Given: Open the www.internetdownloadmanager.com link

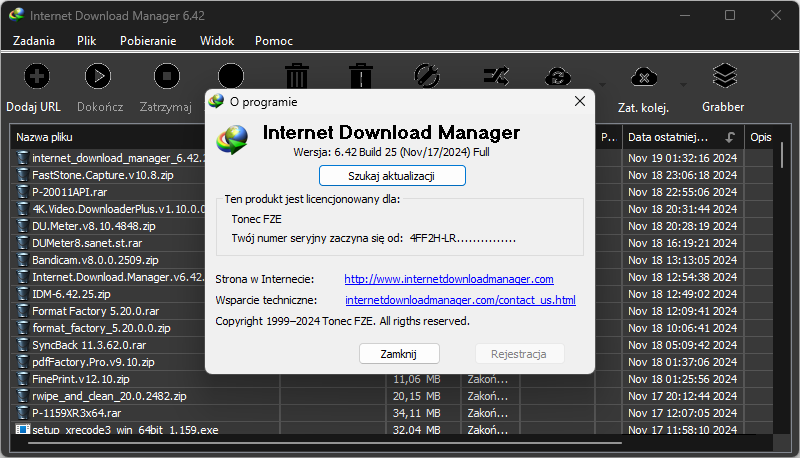Looking at the screenshot, I should [449, 279].
